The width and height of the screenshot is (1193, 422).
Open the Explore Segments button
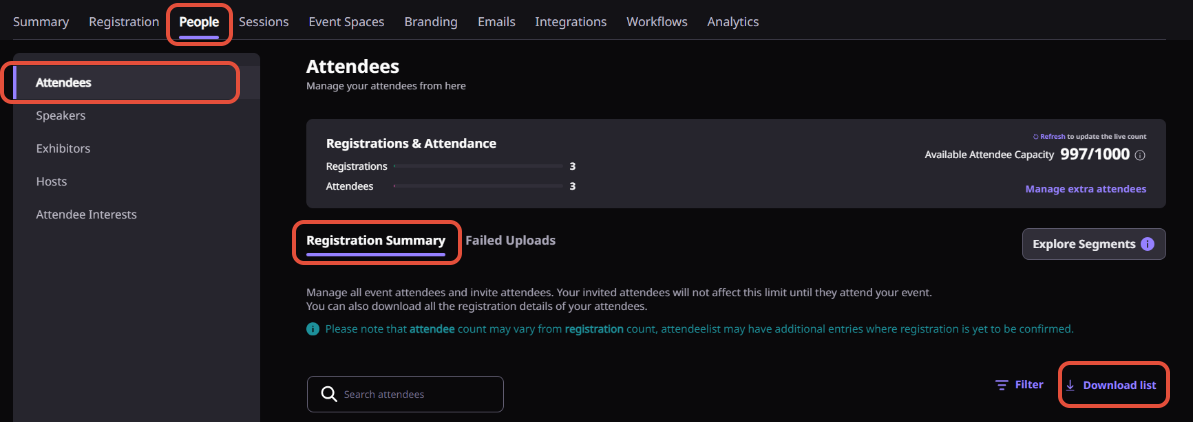(x=1093, y=244)
